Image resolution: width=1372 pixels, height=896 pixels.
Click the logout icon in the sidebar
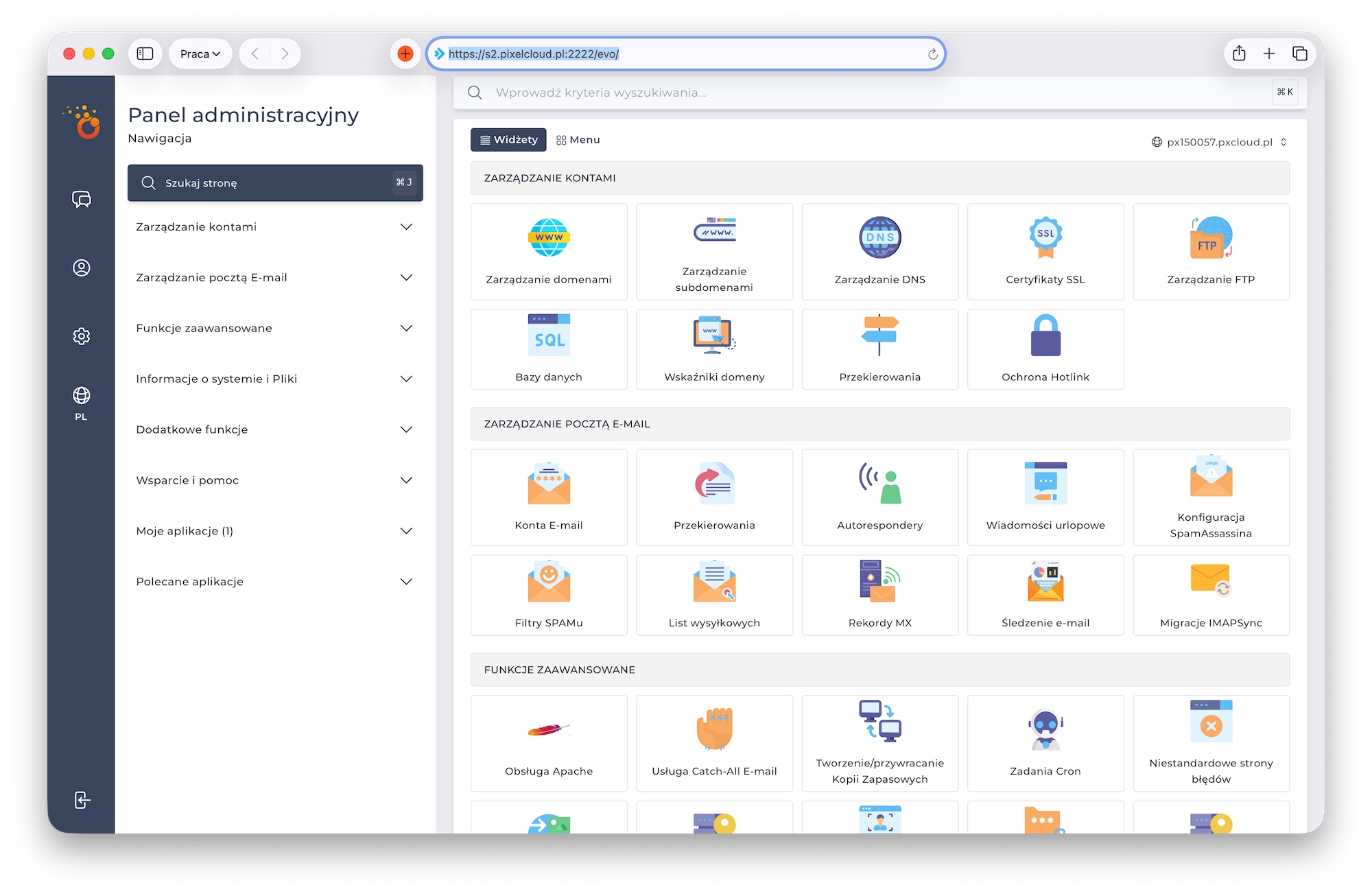point(82,800)
